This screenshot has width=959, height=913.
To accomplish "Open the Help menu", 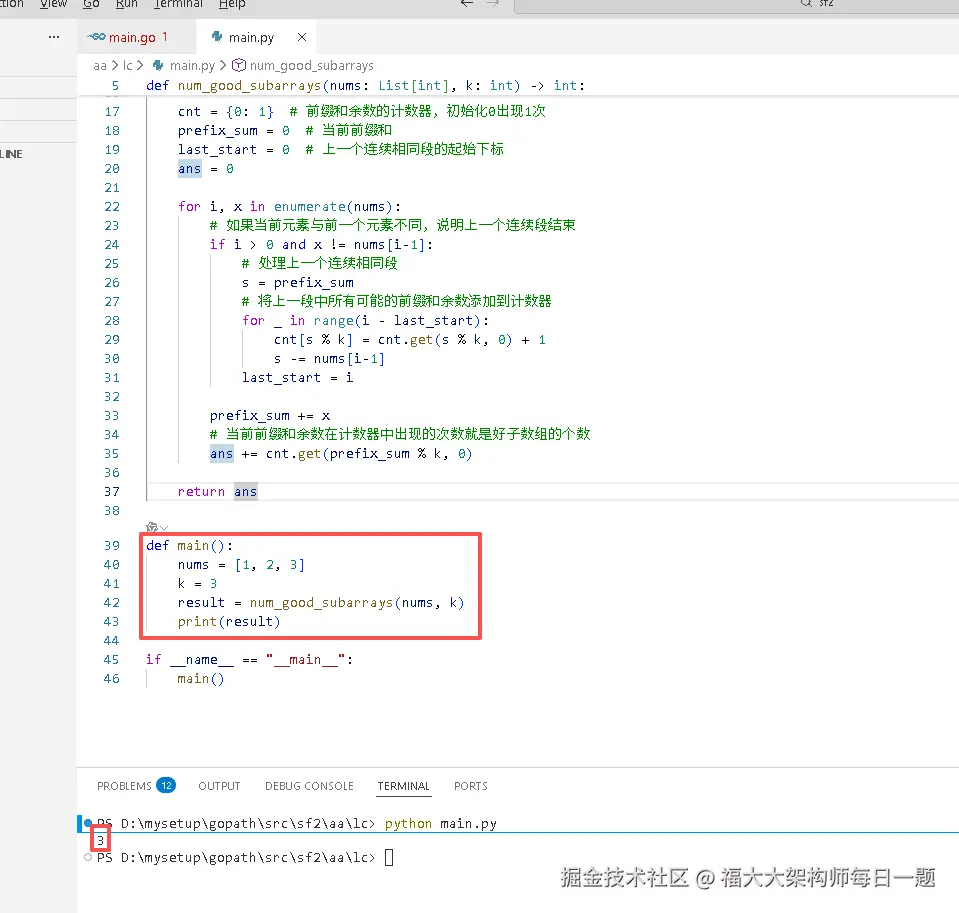I will [x=232, y=4].
